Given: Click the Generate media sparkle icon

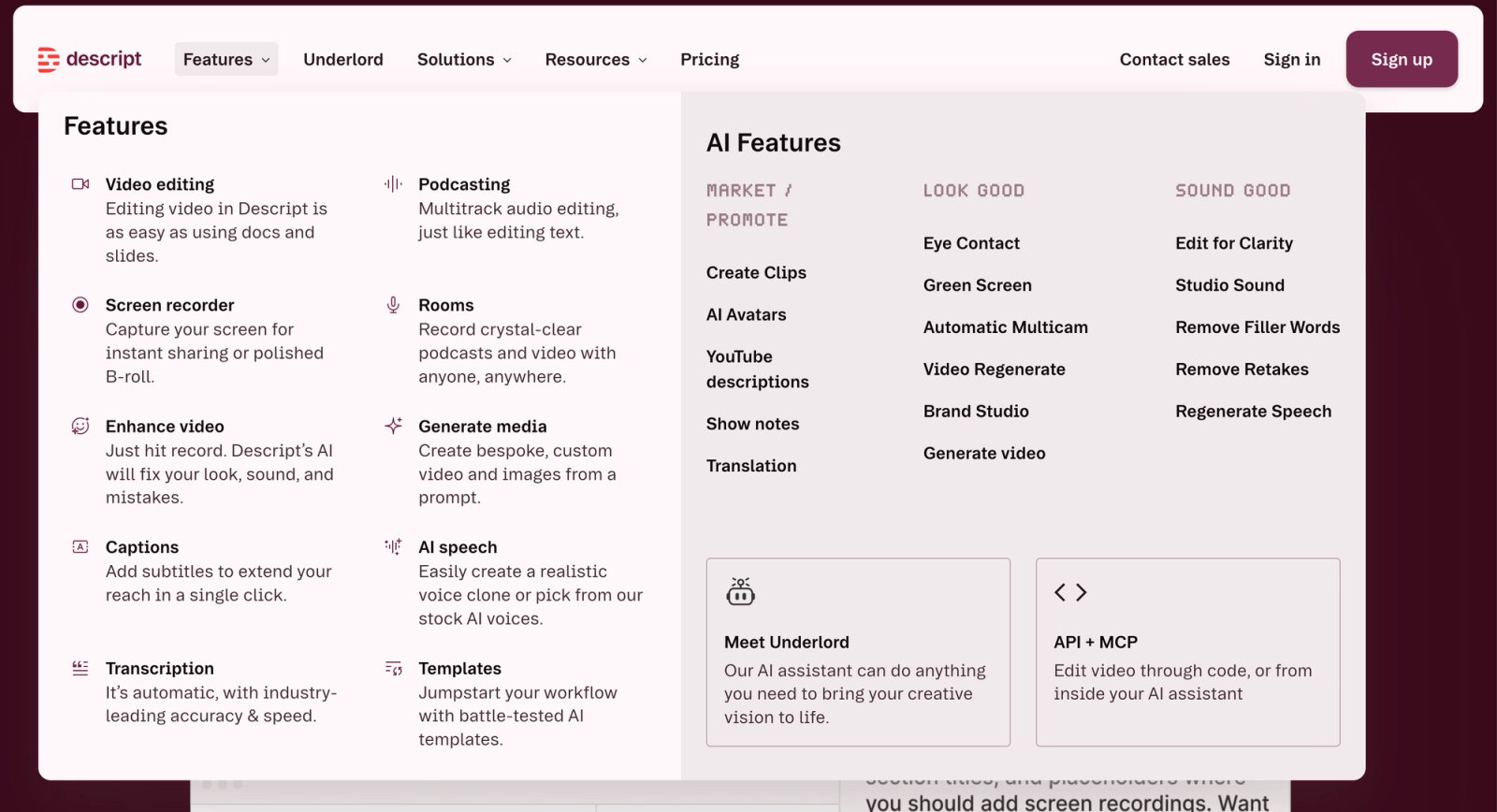Looking at the screenshot, I should [x=394, y=426].
